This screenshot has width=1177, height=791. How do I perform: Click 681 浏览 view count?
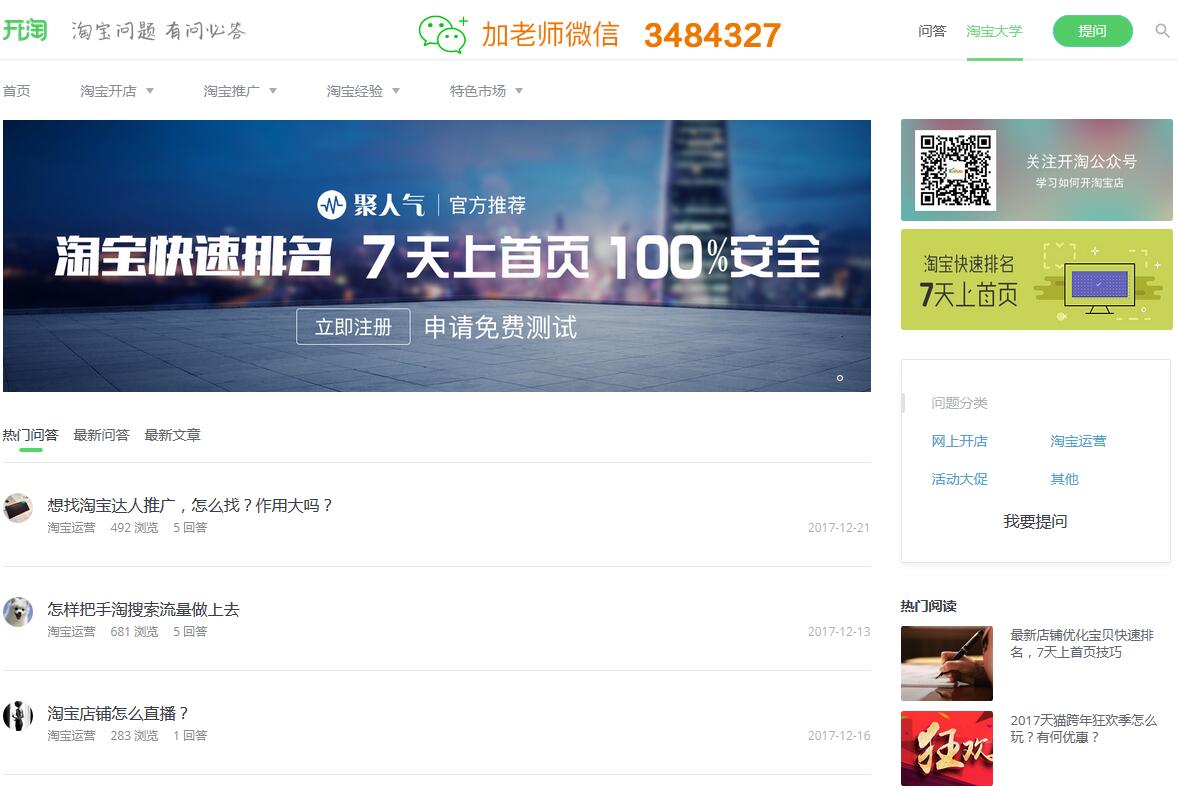[x=134, y=632]
